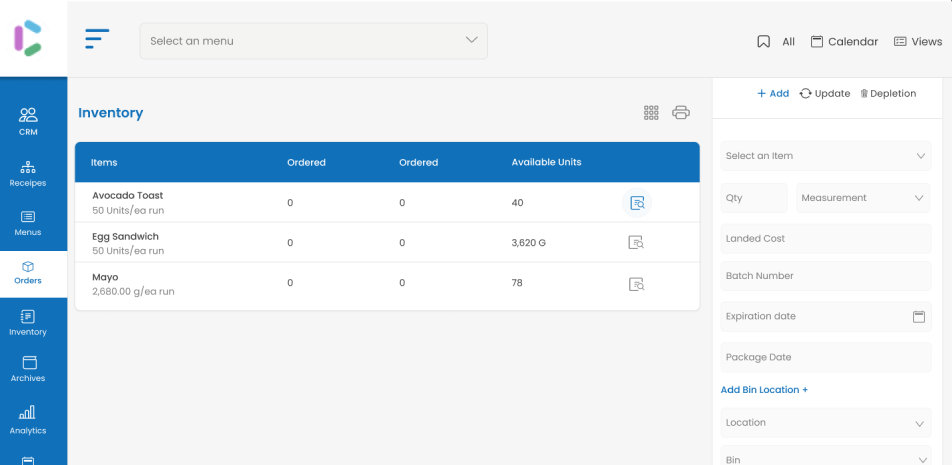Image resolution: width=952 pixels, height=465 pixels.
Task: Expand the Bin dropdown
Action: coord(826,457)
